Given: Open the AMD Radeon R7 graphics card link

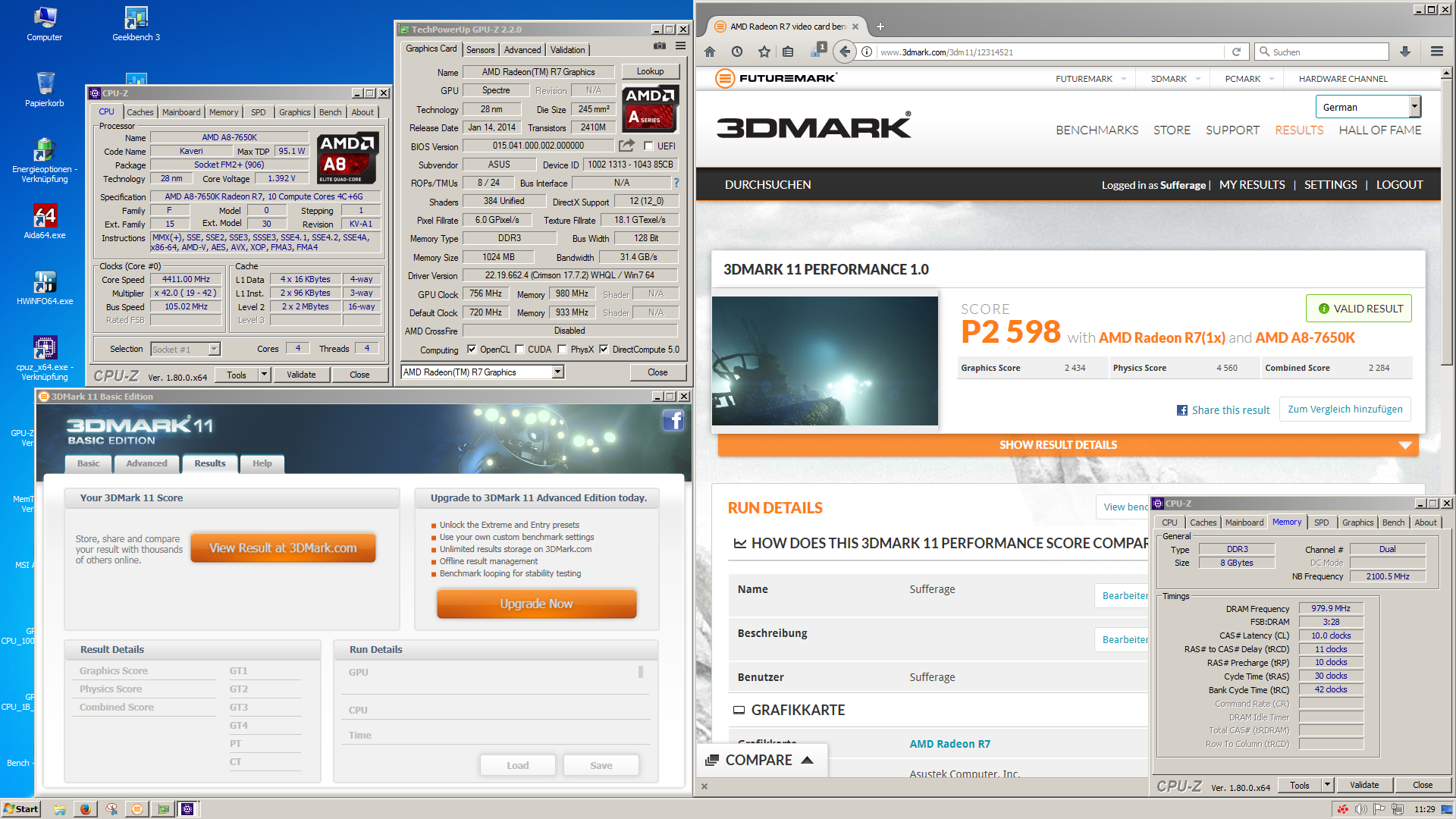Looking at the screenshot, I should tap(949, 744).
